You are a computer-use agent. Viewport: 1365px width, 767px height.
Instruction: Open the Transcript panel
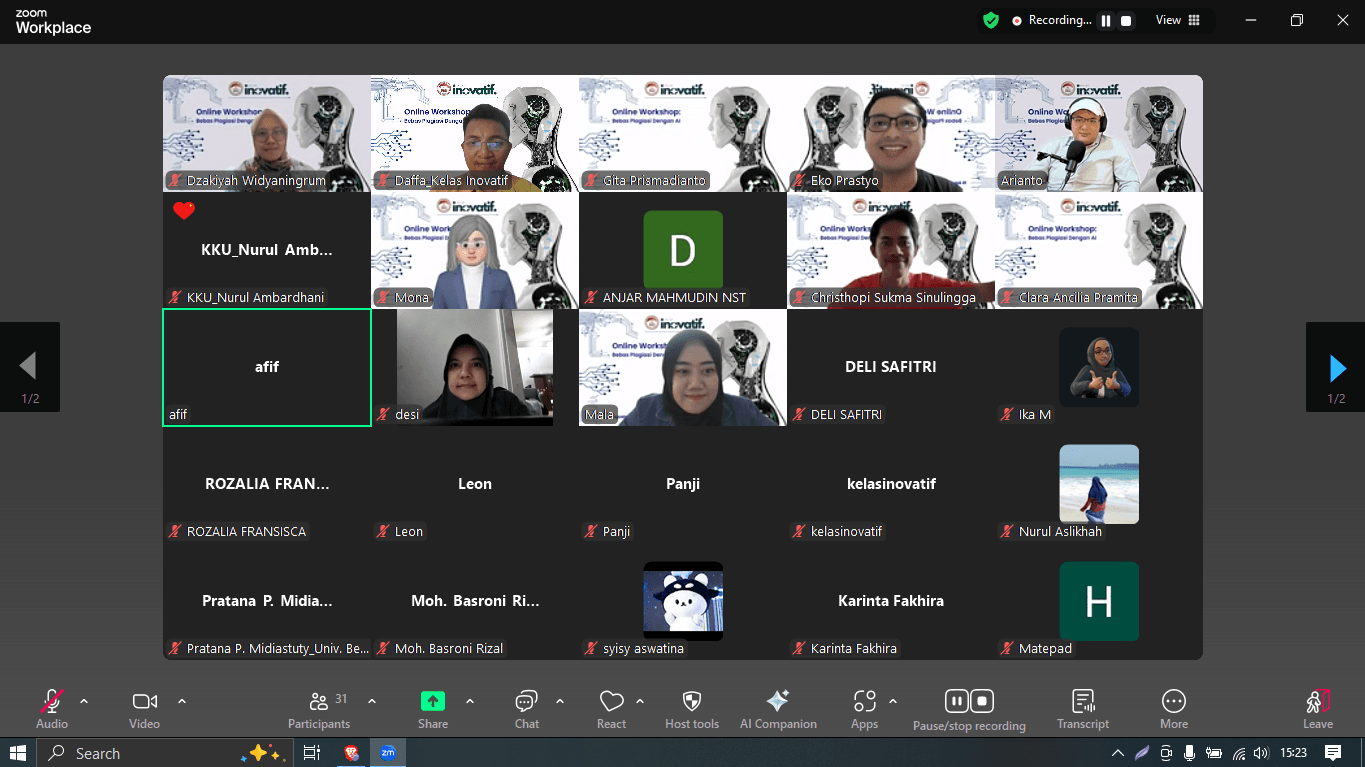(x=1082, y=700)
